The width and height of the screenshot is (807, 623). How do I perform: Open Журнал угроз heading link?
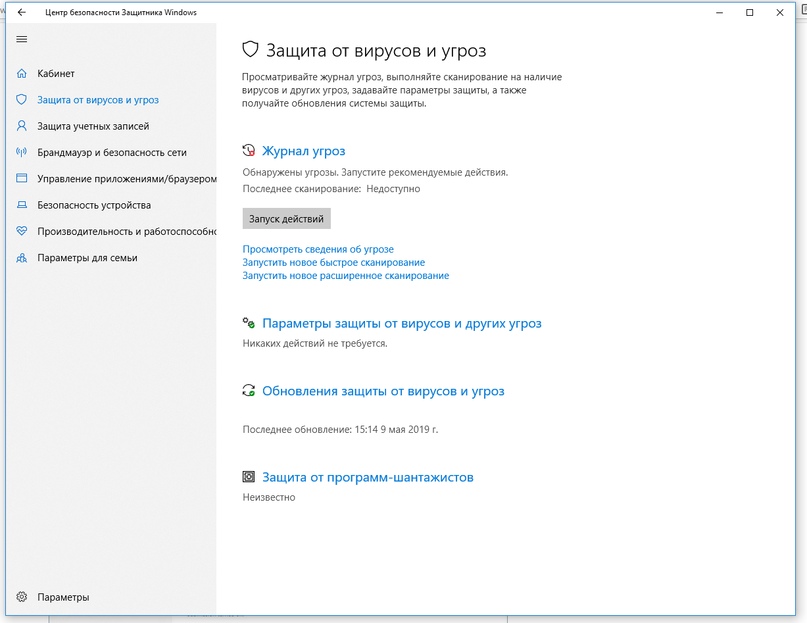[304, 151]
